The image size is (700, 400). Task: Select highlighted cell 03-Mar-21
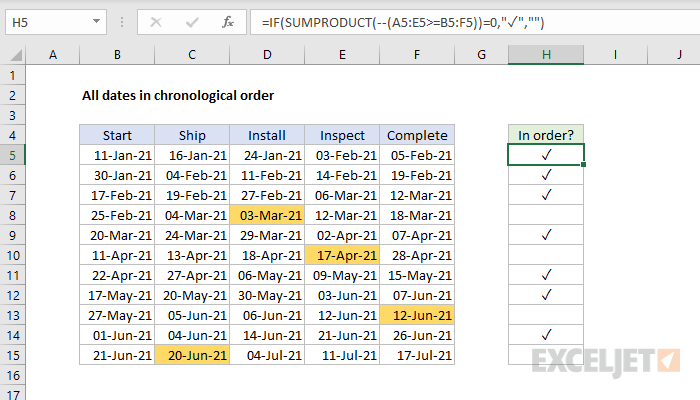[267, 215]
